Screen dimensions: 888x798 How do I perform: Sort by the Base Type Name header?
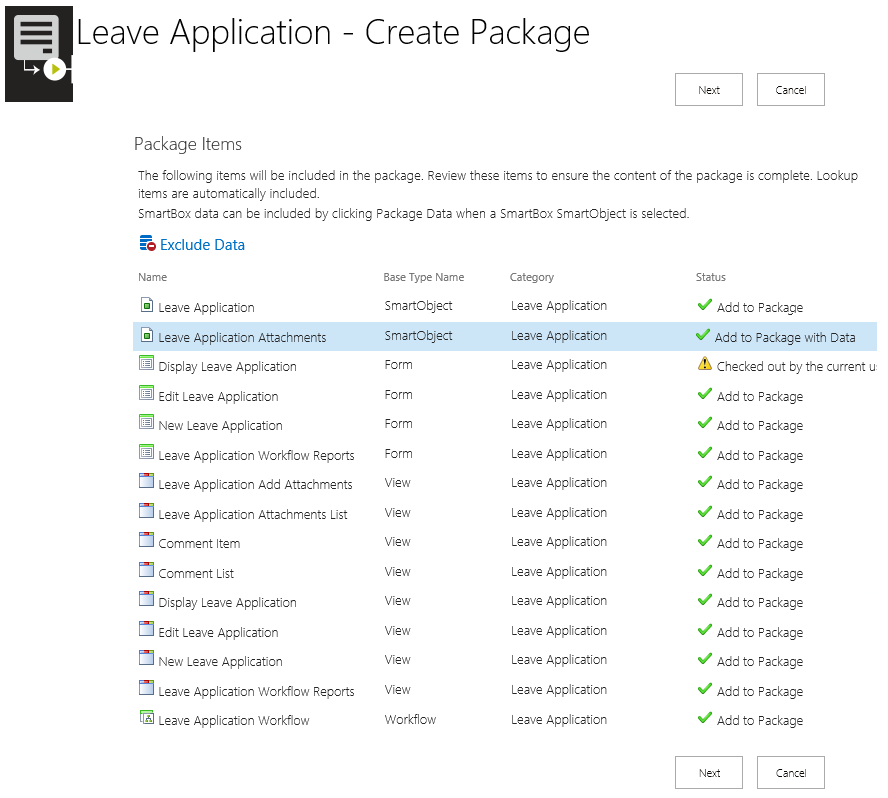point(423,277)
